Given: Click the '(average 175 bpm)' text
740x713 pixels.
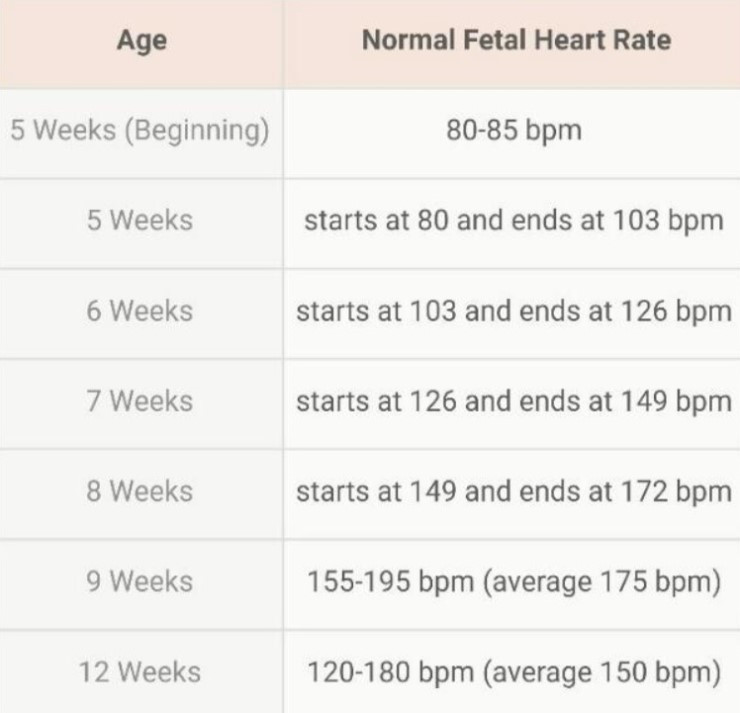Looking at the screenshot, I should [604, 581].
